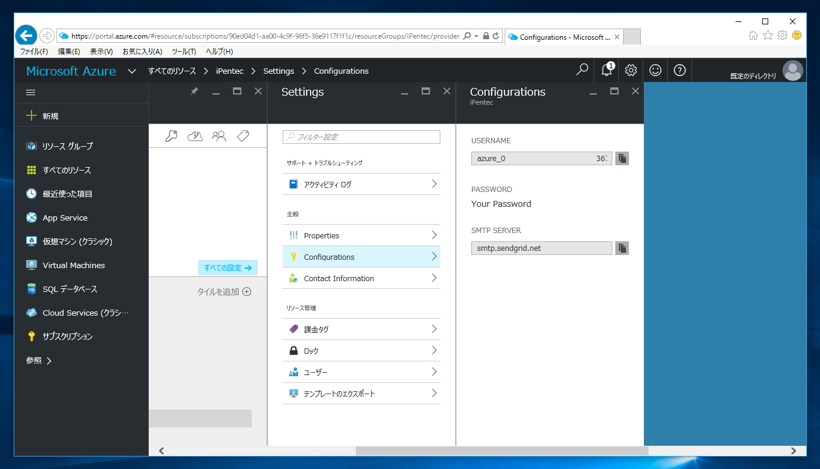Viewport: 820px width, 469px height.
Task: Expand the Microsoft Azure dropdown chevron
Action: pyautogui.click(x=132, y=72)
